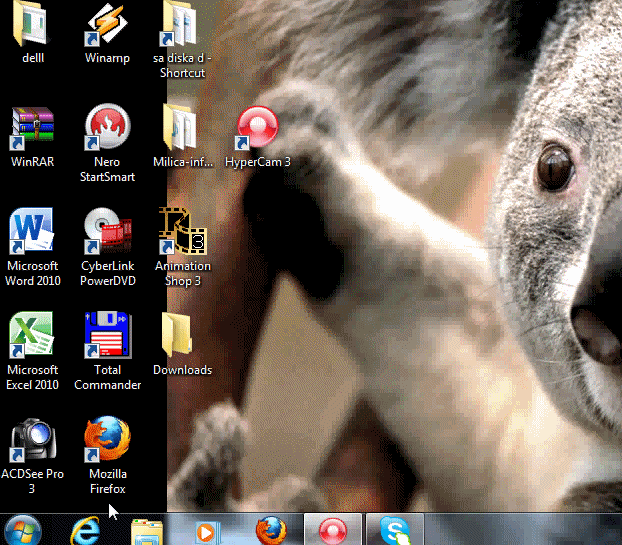Click the 'HyperCam 3' label text
The height and width of the screenshot is (545, 622).
coord(258,162)
